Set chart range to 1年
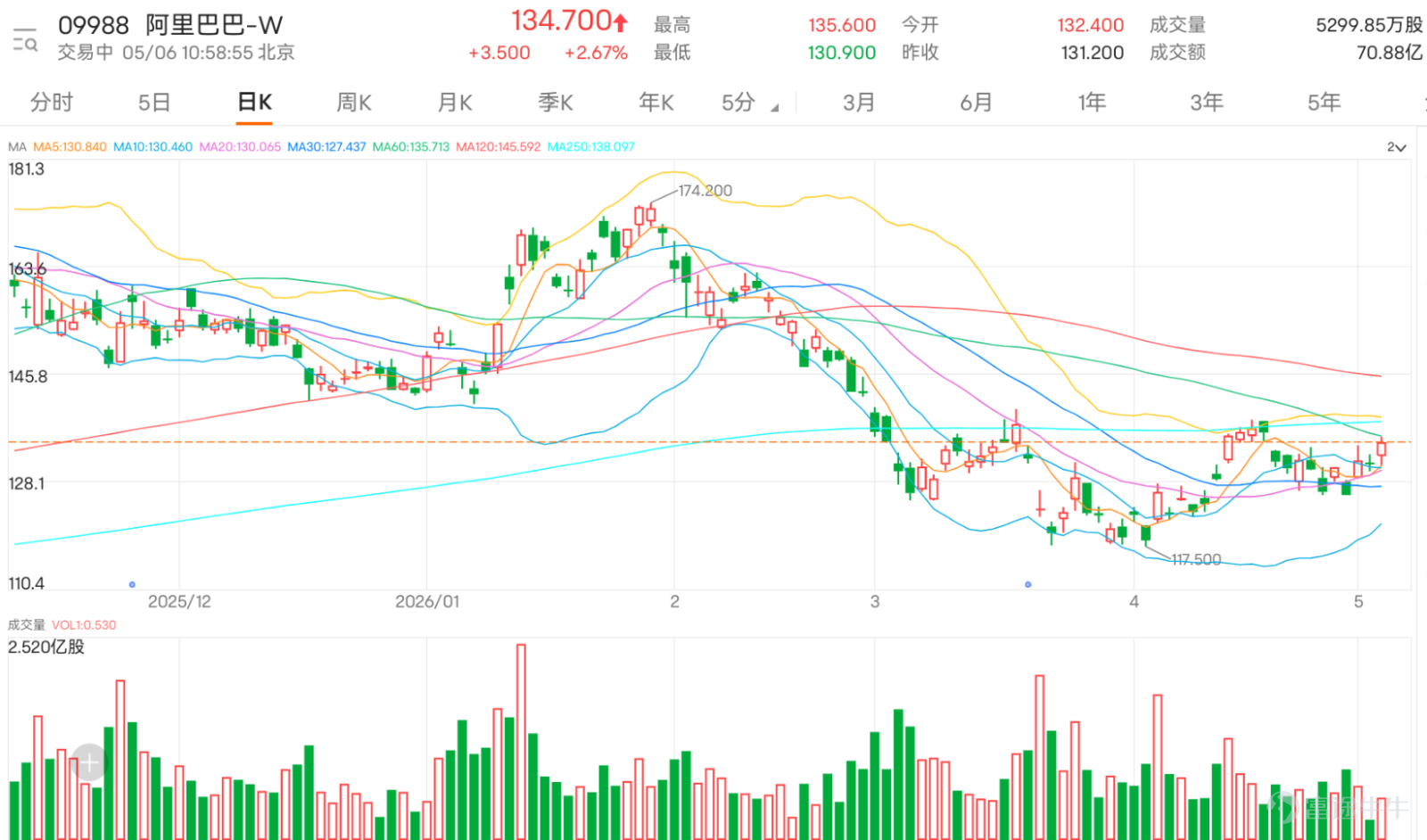The height and width of the screenshot is (840, 1427). (x=1092, y=103)
